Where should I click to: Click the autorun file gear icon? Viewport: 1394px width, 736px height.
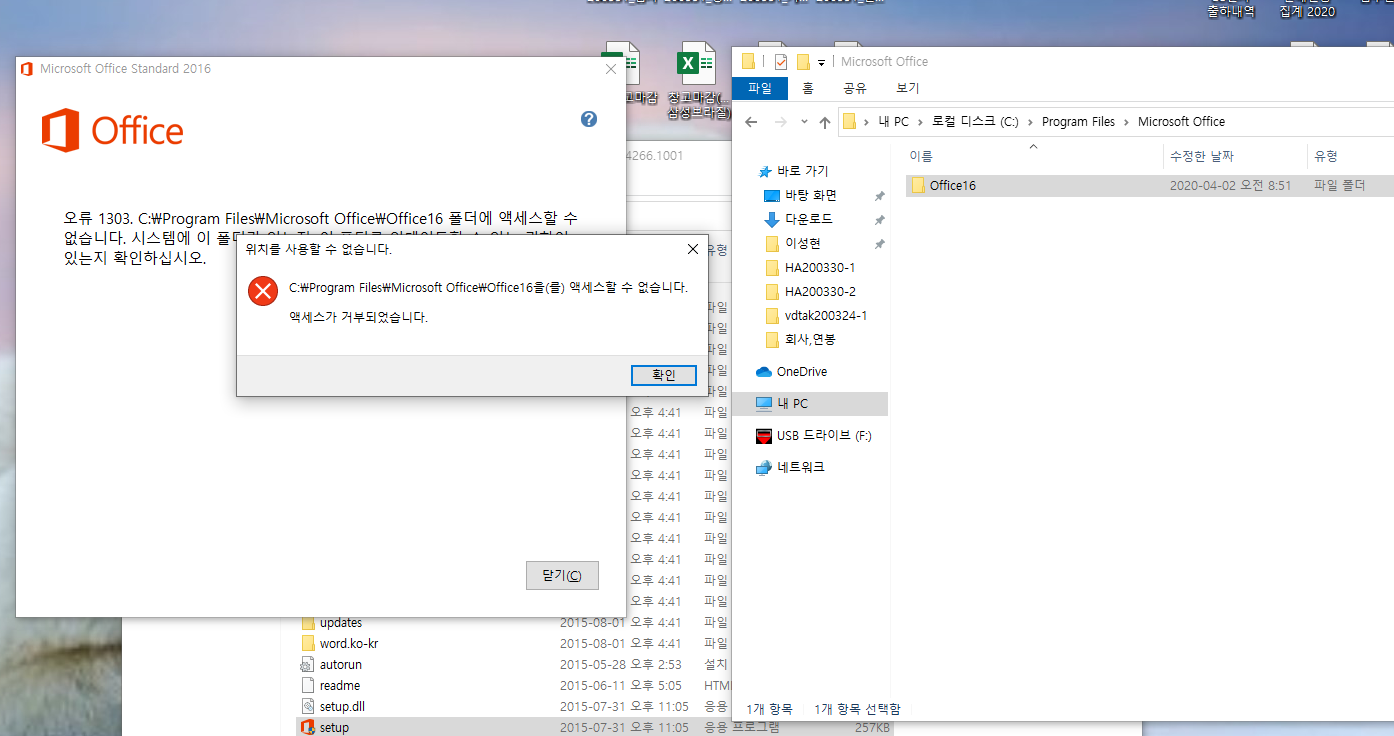coord(308,664)
